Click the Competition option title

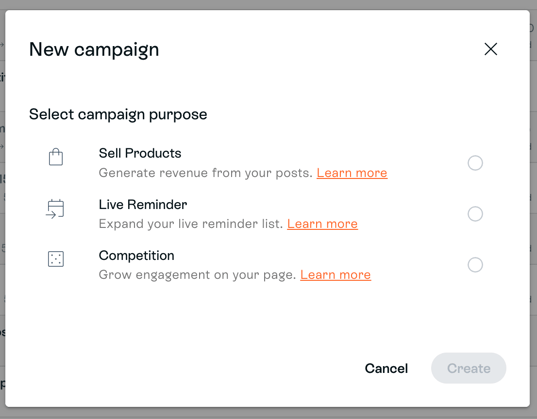[136, 256]
